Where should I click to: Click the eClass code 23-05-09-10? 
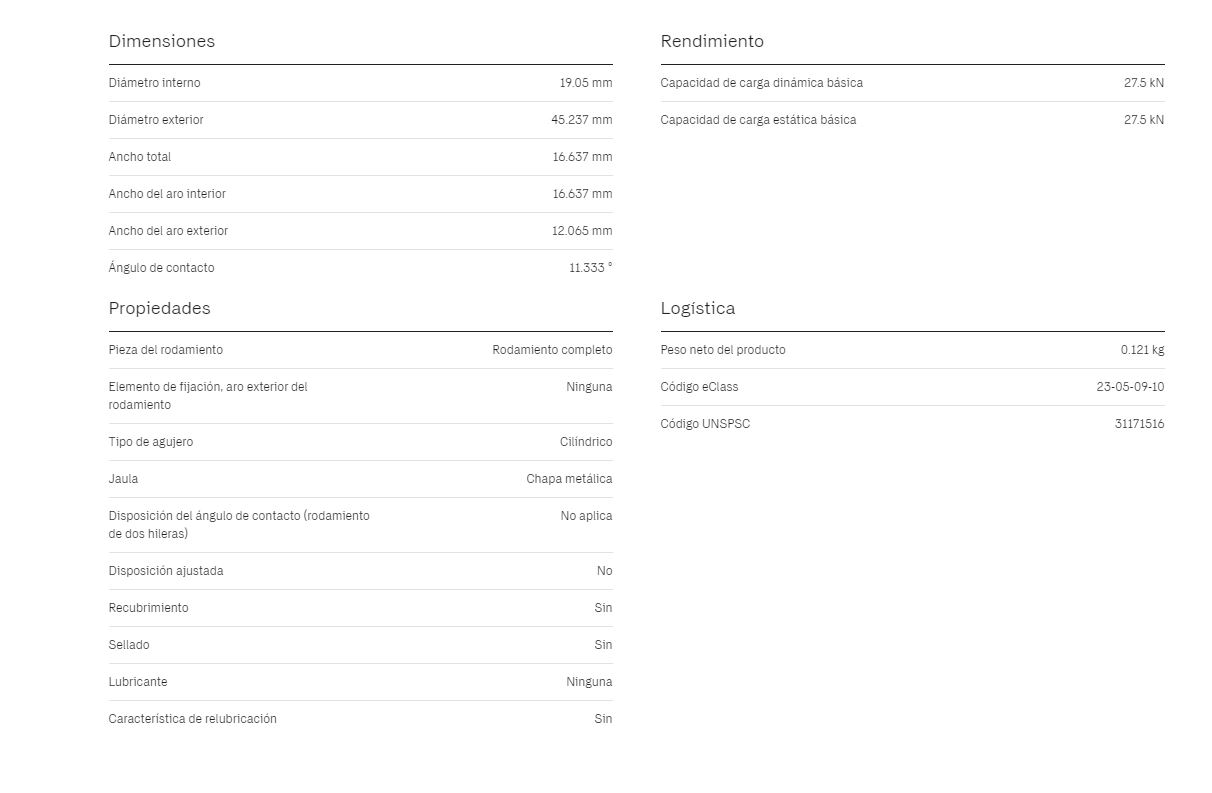coord(1130,387)
